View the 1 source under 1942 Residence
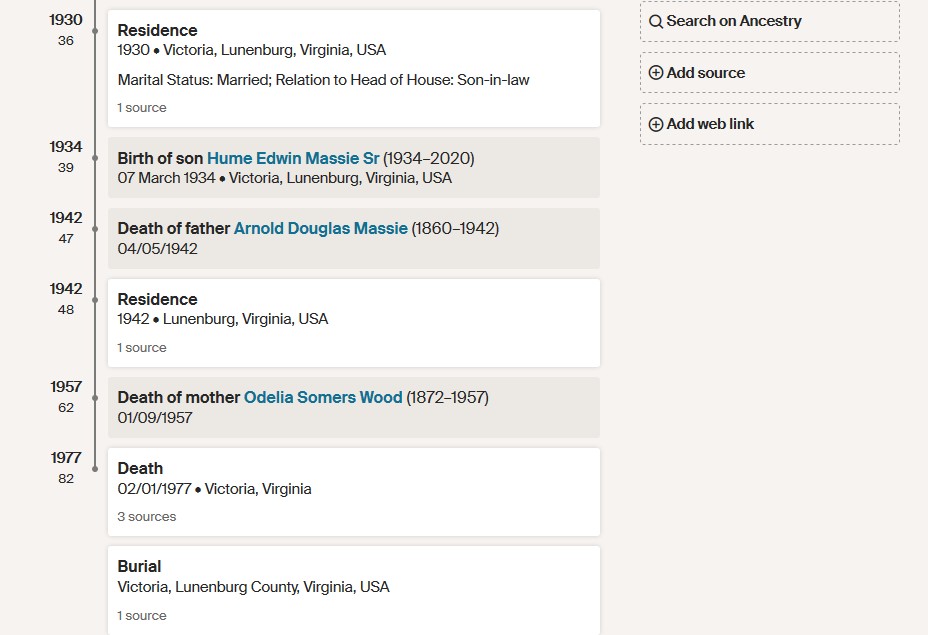Screen dimensions: 928x635 point(142,348)
